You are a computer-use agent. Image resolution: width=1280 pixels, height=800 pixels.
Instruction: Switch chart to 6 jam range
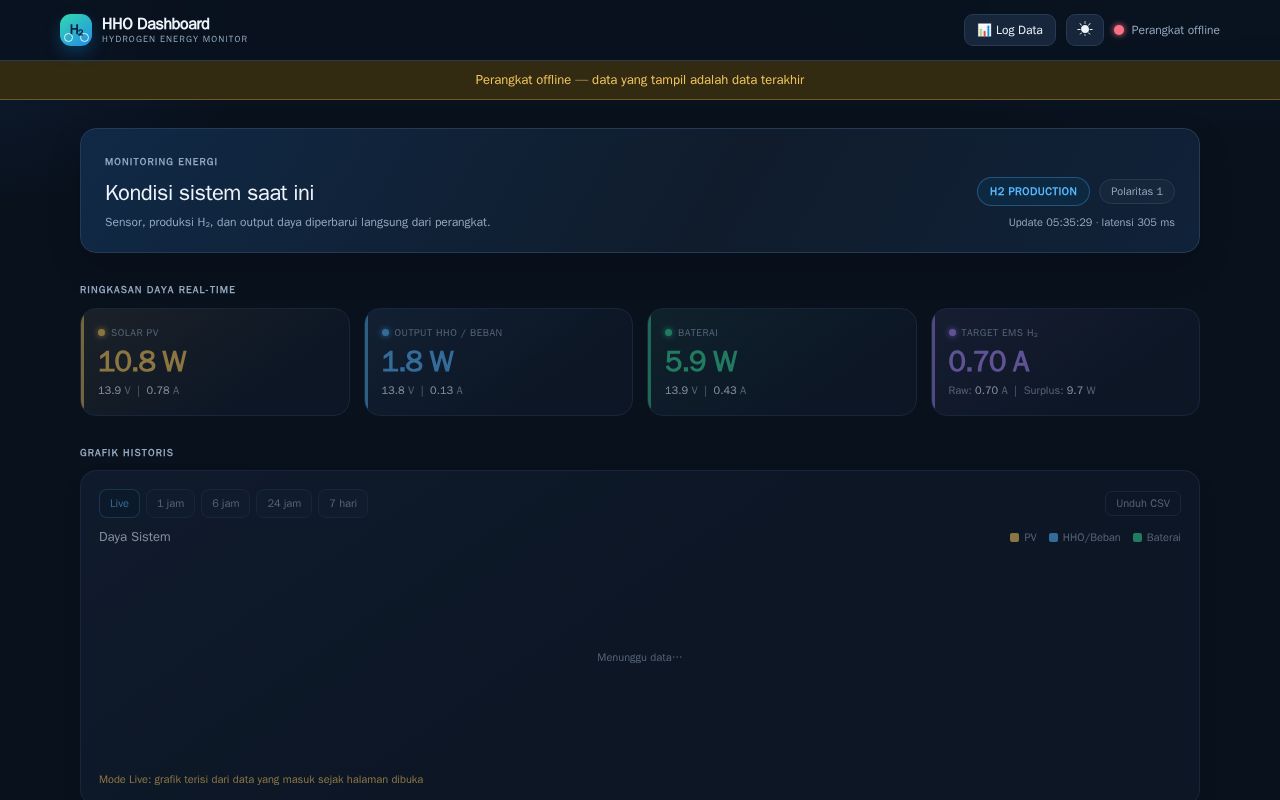(x=225, y=503)
